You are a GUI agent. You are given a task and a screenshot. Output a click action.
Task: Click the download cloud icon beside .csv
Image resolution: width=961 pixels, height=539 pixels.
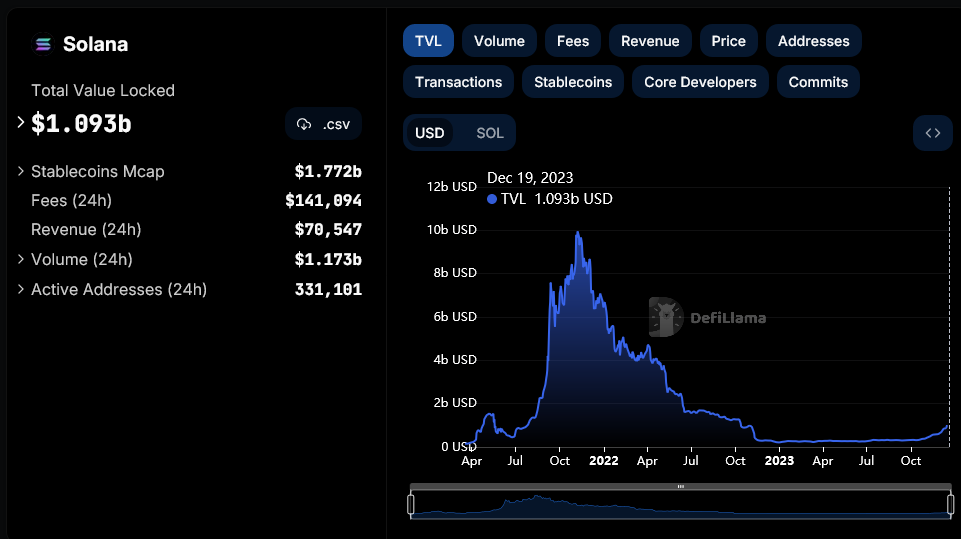point(304,124)
